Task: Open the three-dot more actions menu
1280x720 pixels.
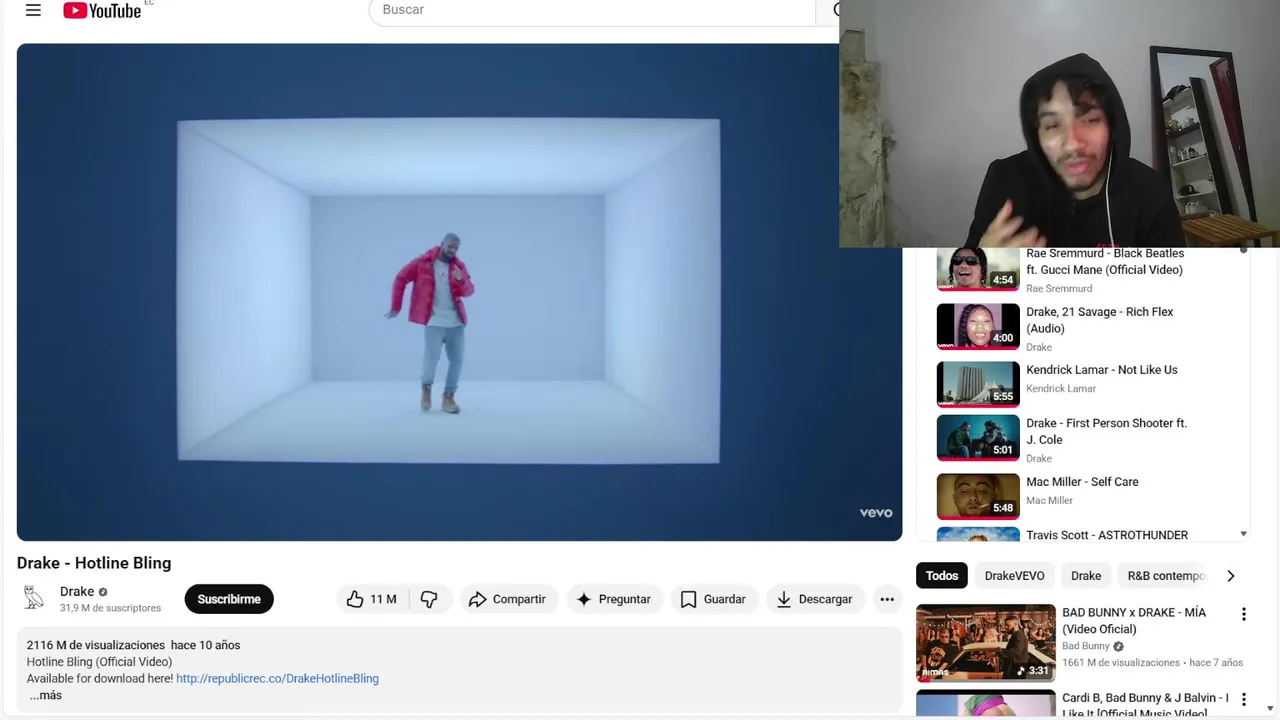Action: [887, 599]
